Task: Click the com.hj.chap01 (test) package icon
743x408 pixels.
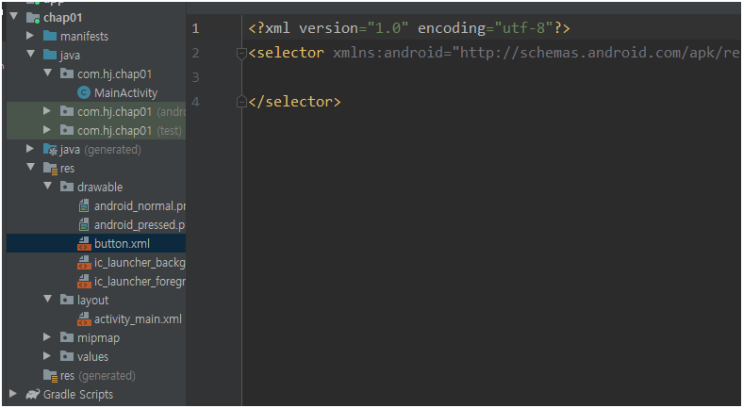Action: pos(67,130)
